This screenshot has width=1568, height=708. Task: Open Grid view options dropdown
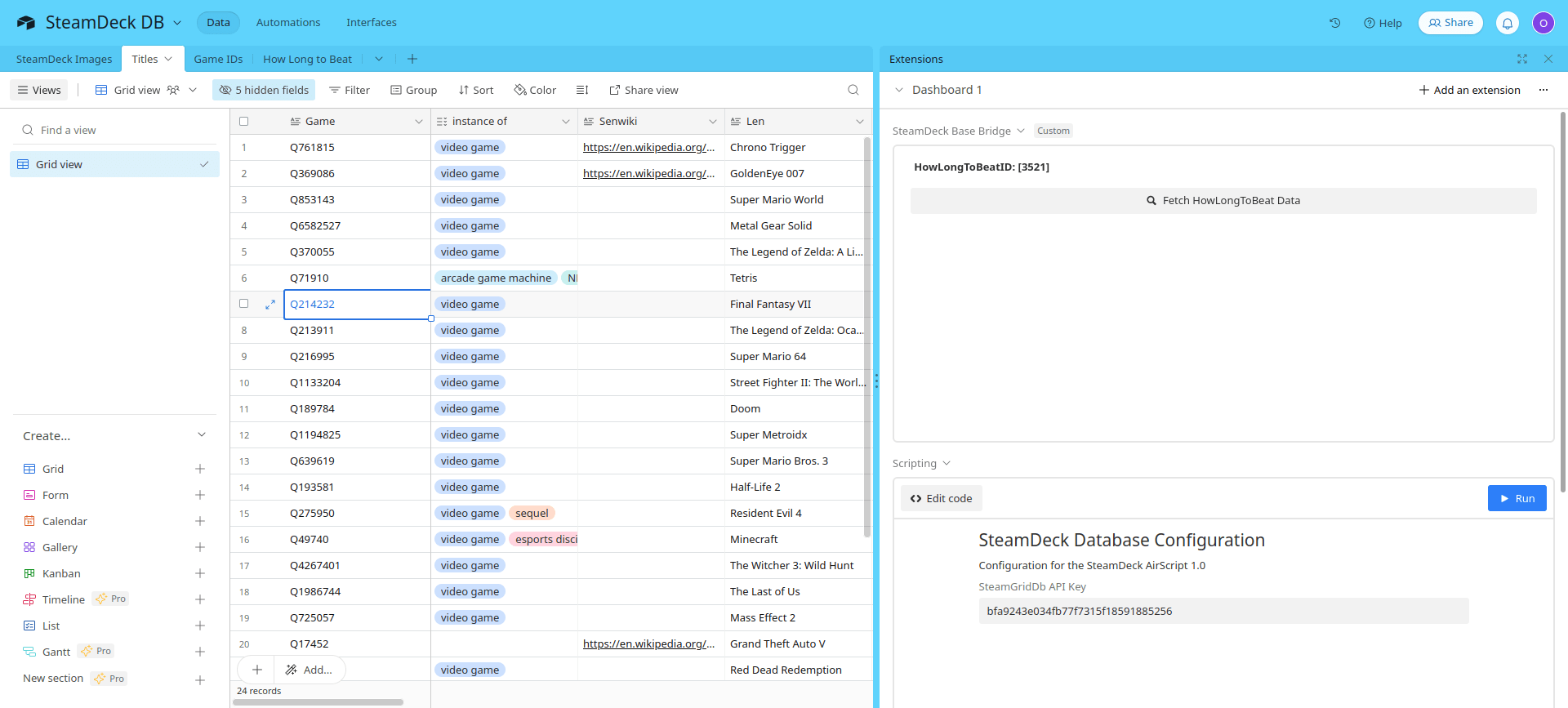tap(193, 90)
